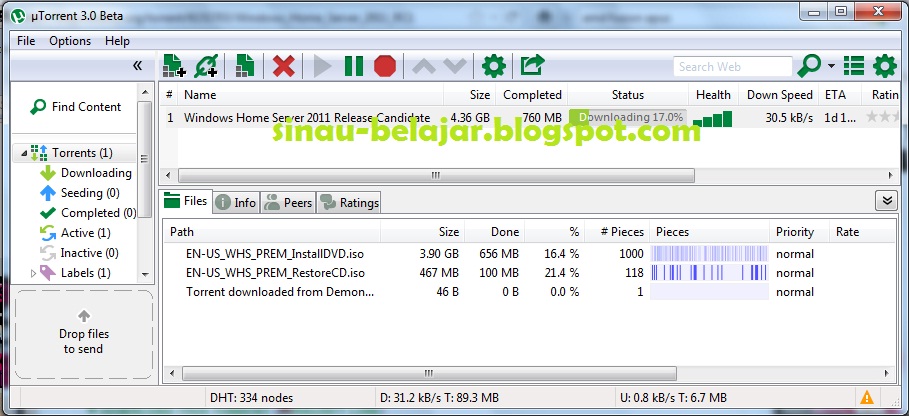This screenshot has width=909, height=416.
Task: Click the torrent's star rating
Action: tap(882, 118)
